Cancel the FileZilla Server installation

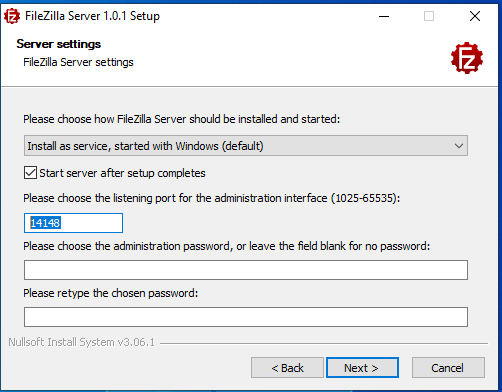pyautogui.click(x=448, y=368)
